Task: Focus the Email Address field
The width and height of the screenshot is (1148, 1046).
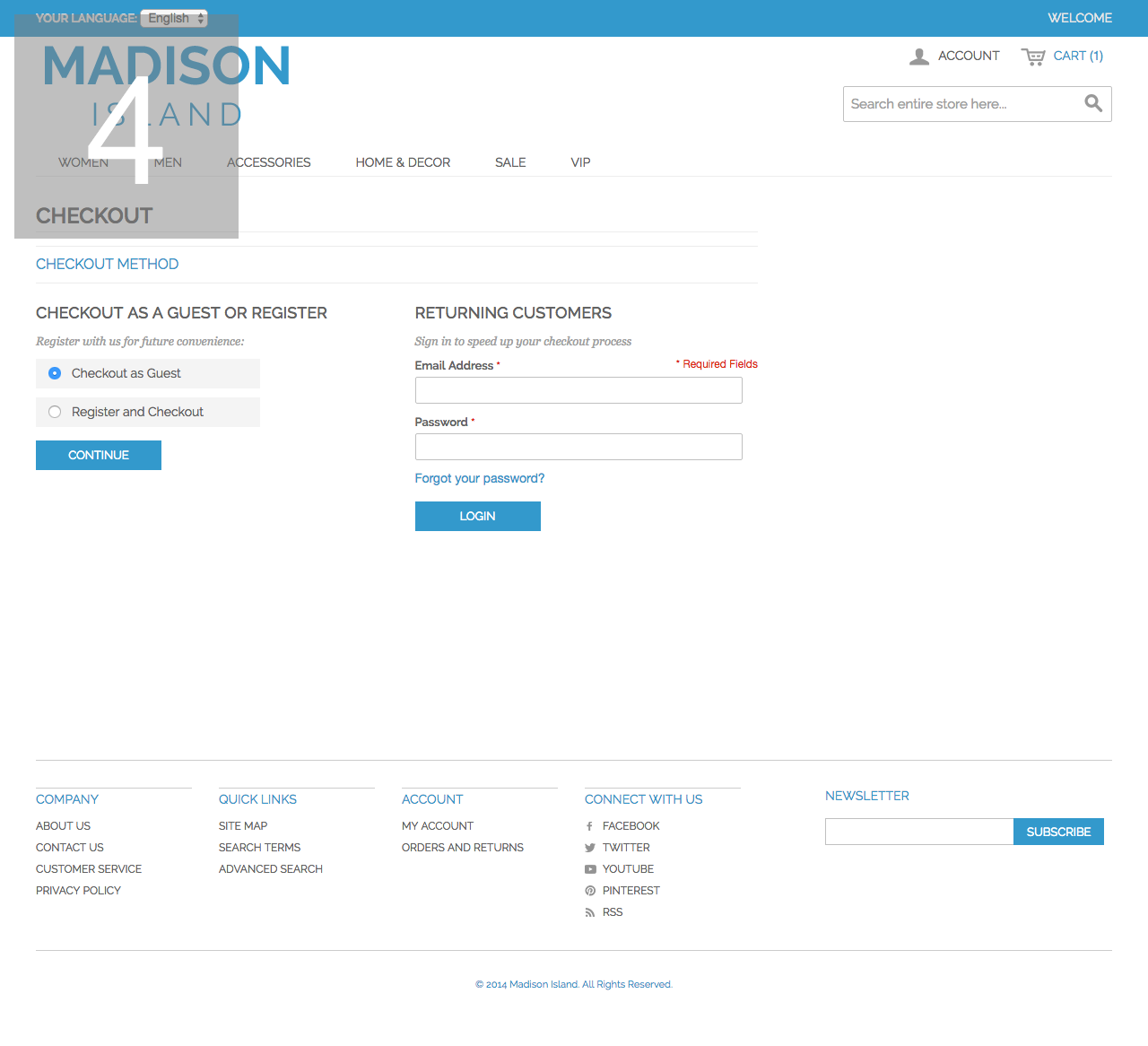Action: 578,390
